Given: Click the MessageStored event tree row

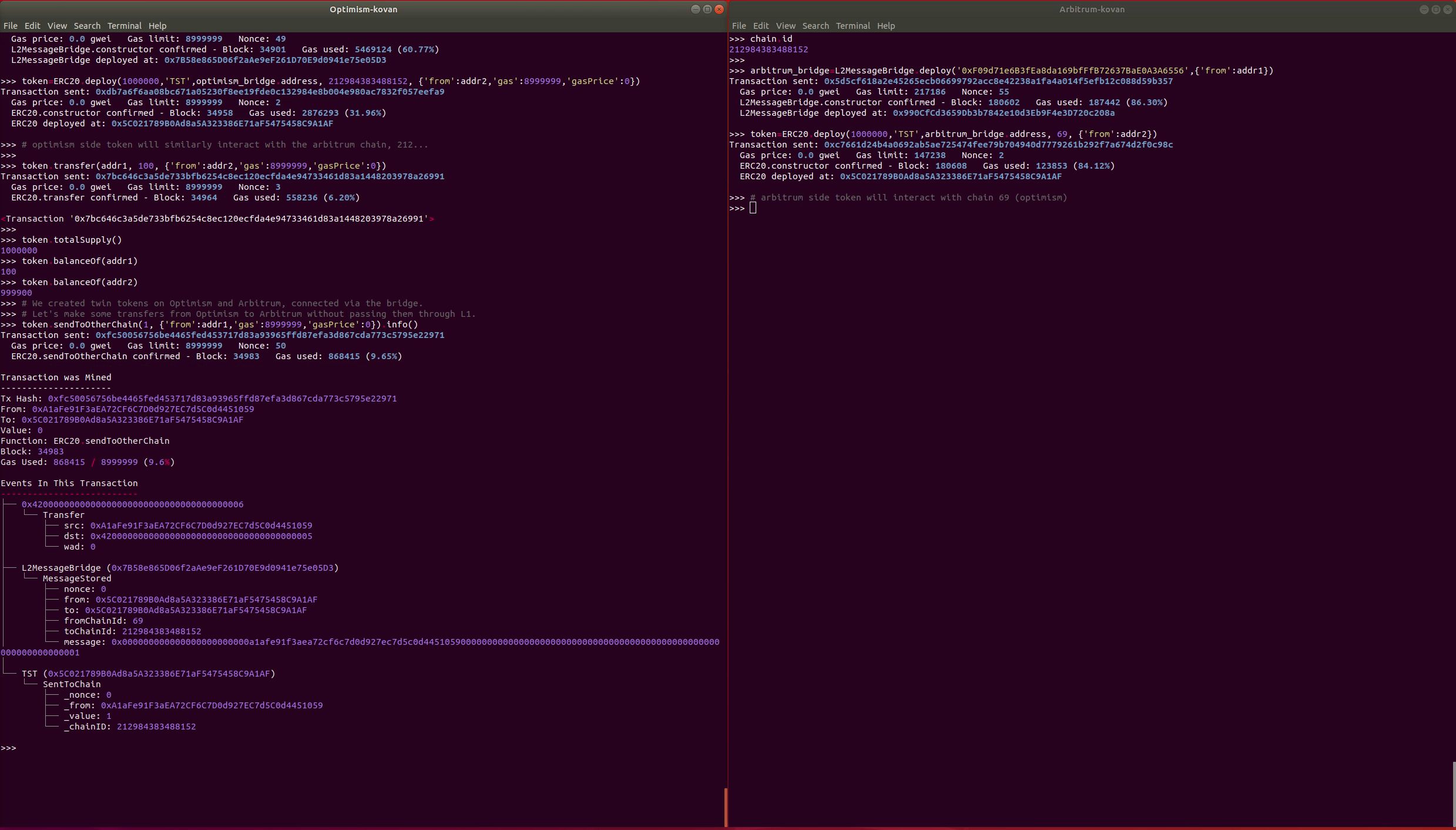Looking at the screenshot, I should (x=77, y=578).
